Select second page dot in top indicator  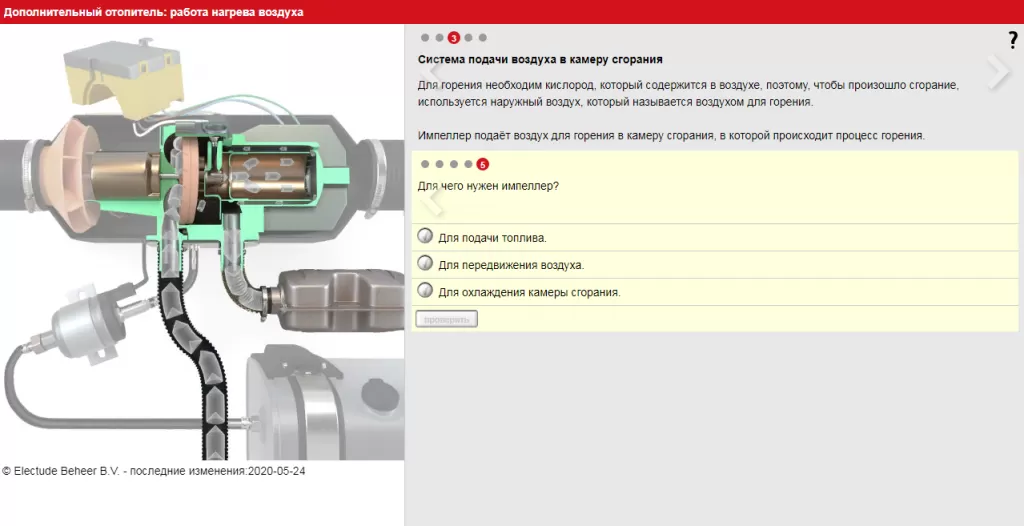tap(440, 38)
